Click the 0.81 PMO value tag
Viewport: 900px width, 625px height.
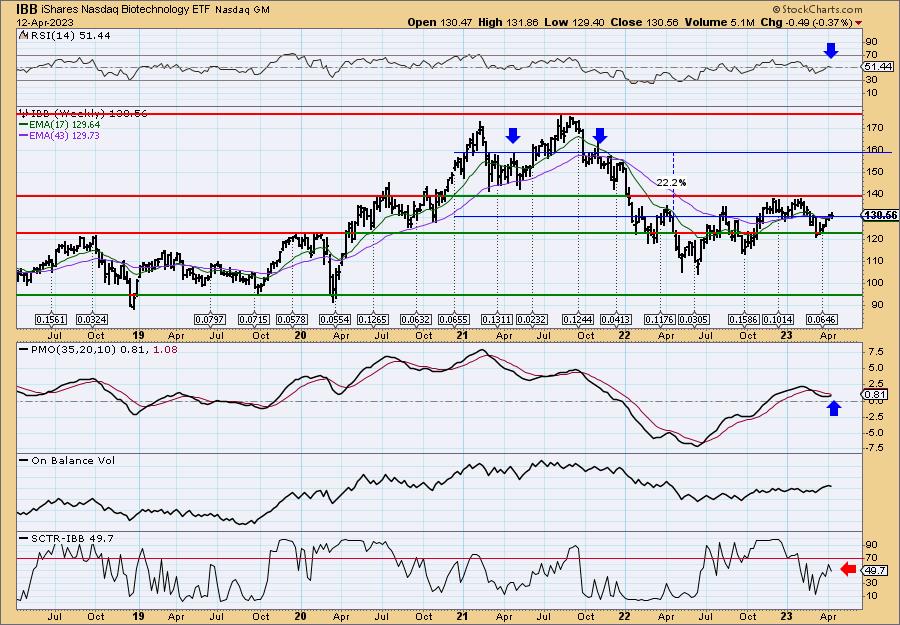[875, 394]
